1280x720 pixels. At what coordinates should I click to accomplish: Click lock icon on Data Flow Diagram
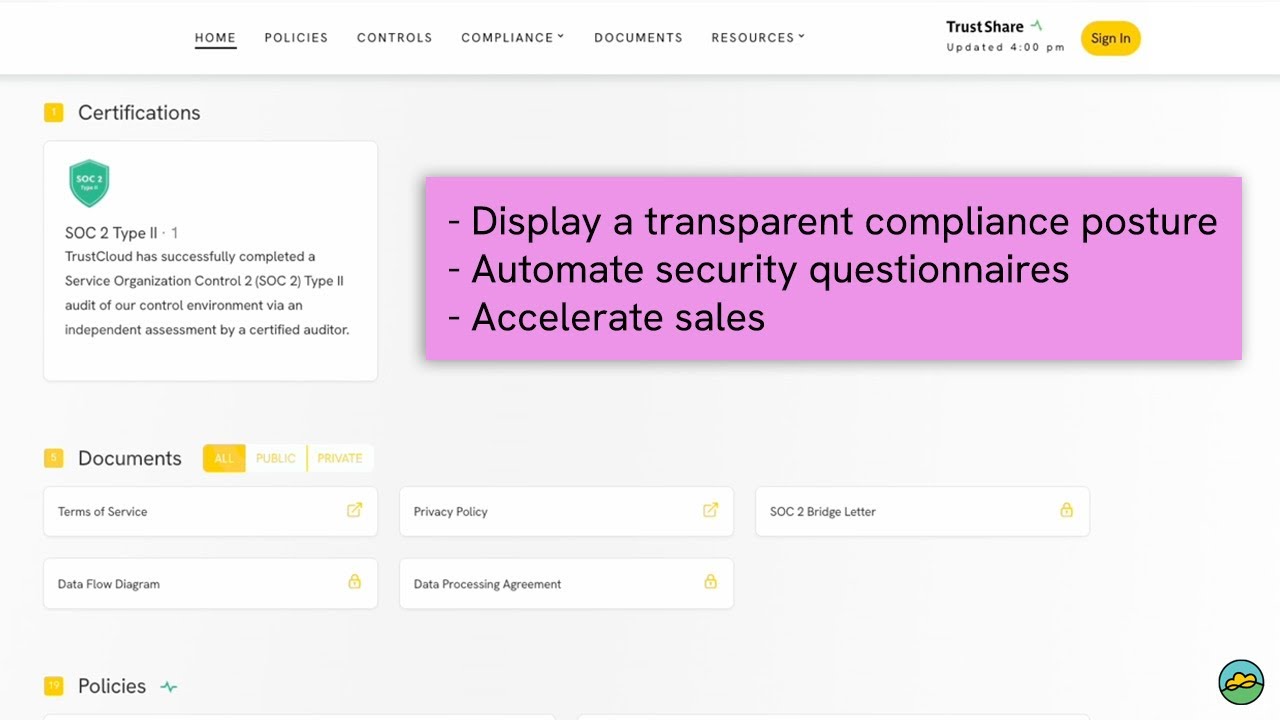pos(354,581)
